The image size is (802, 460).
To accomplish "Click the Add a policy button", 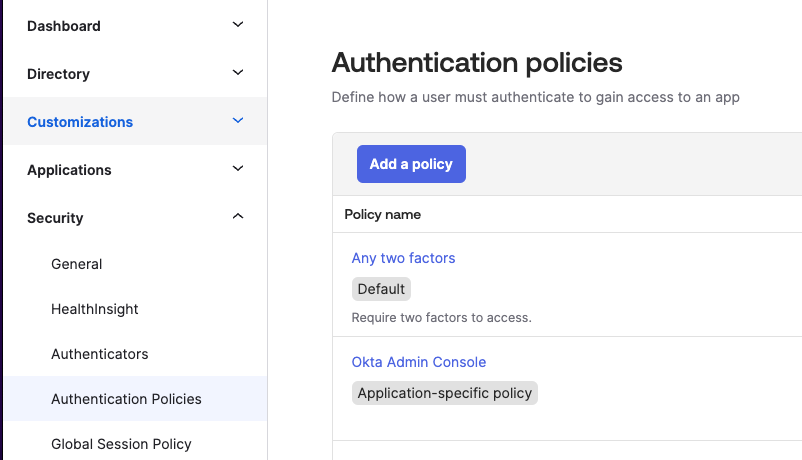I will 411,164.
